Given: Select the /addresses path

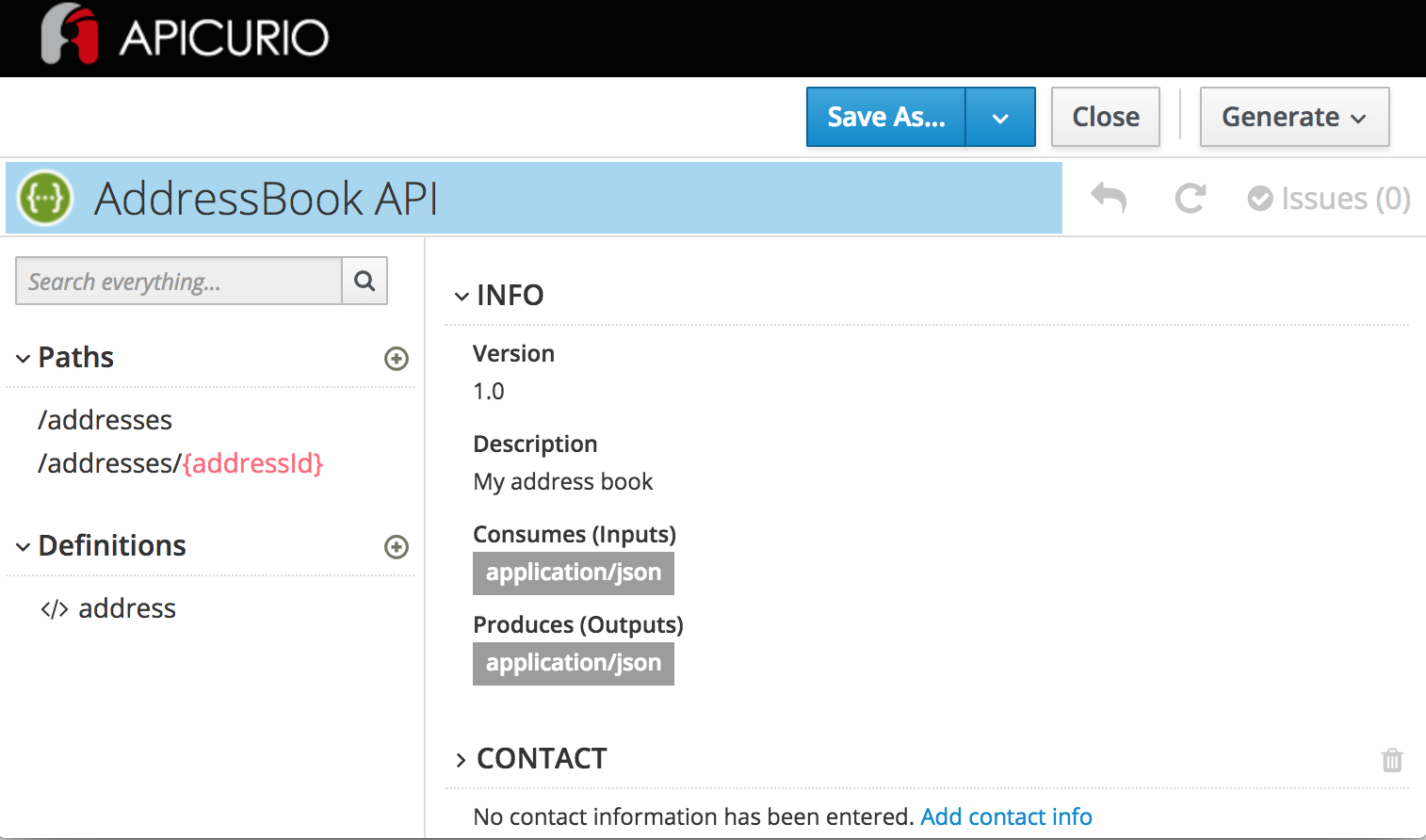Looking at the screenshot, I should [x=105, y=420].
